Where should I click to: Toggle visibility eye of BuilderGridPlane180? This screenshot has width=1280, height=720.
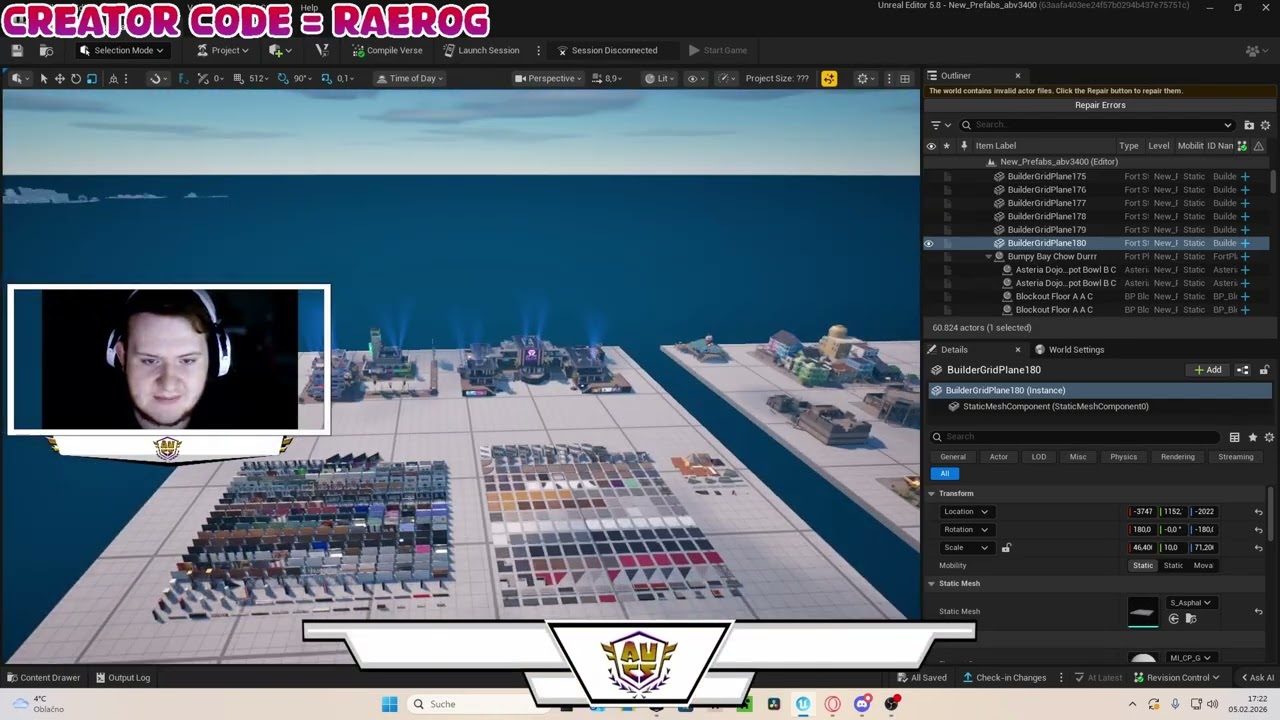[929, 243]
